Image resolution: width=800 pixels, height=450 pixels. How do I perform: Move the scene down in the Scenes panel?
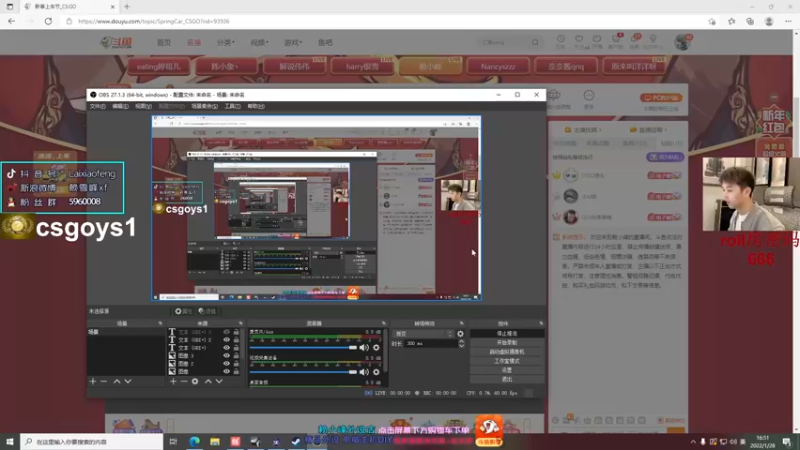pyautogui.click(x=128, y=381)
